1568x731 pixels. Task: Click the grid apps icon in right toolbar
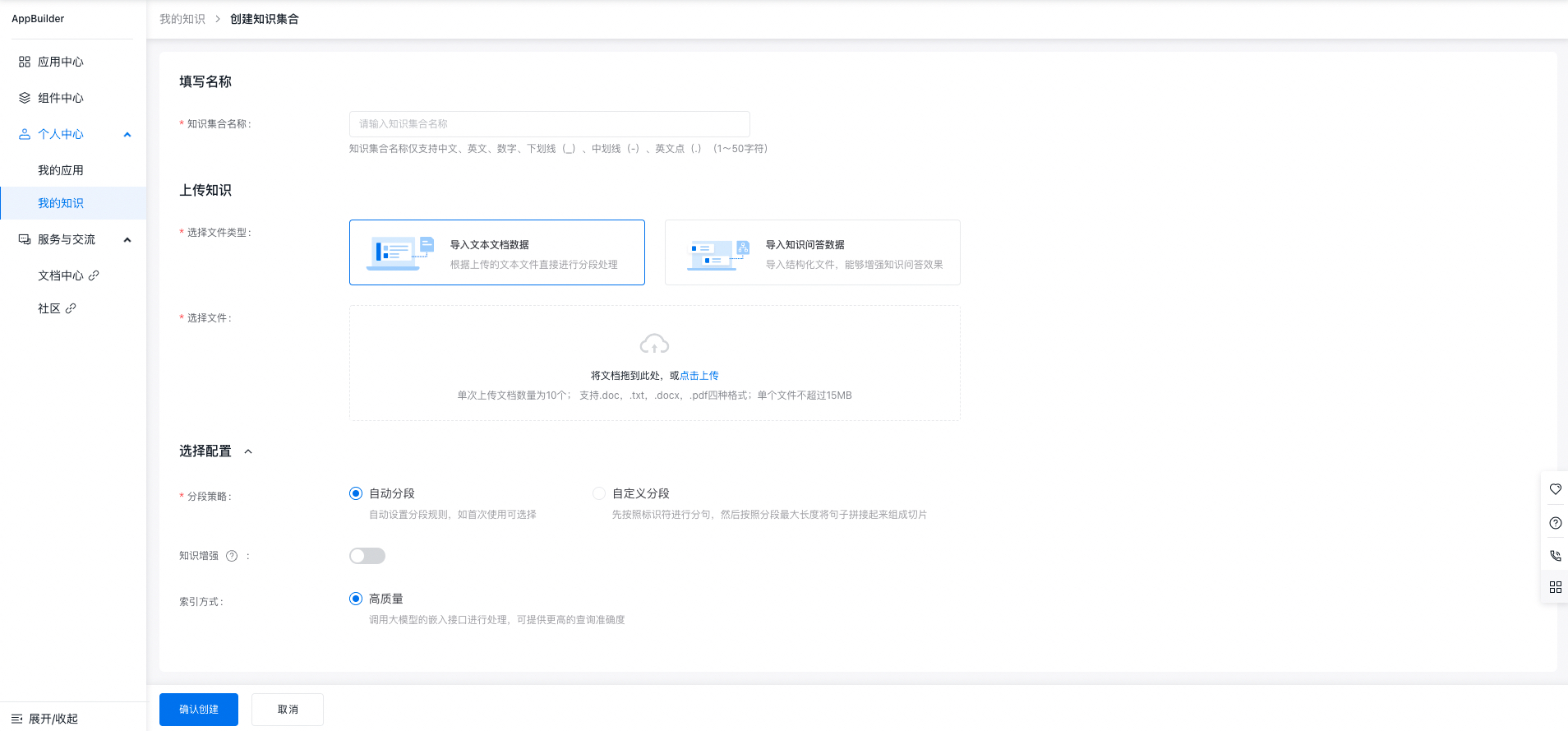tap(1555, 587)
